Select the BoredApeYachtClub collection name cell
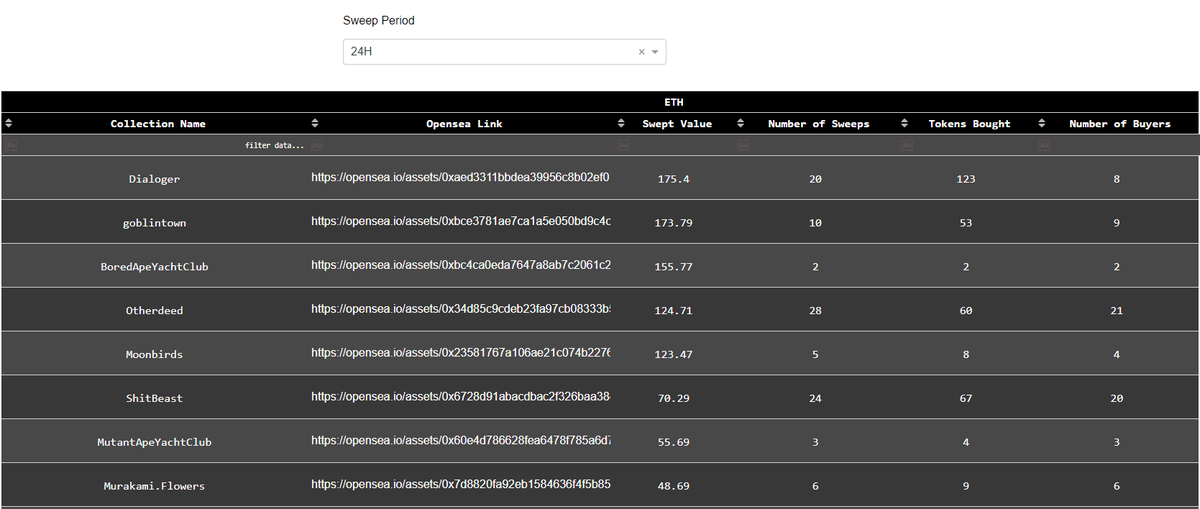The height and width of the screenshot is (509, 1200). pos(154,267)
